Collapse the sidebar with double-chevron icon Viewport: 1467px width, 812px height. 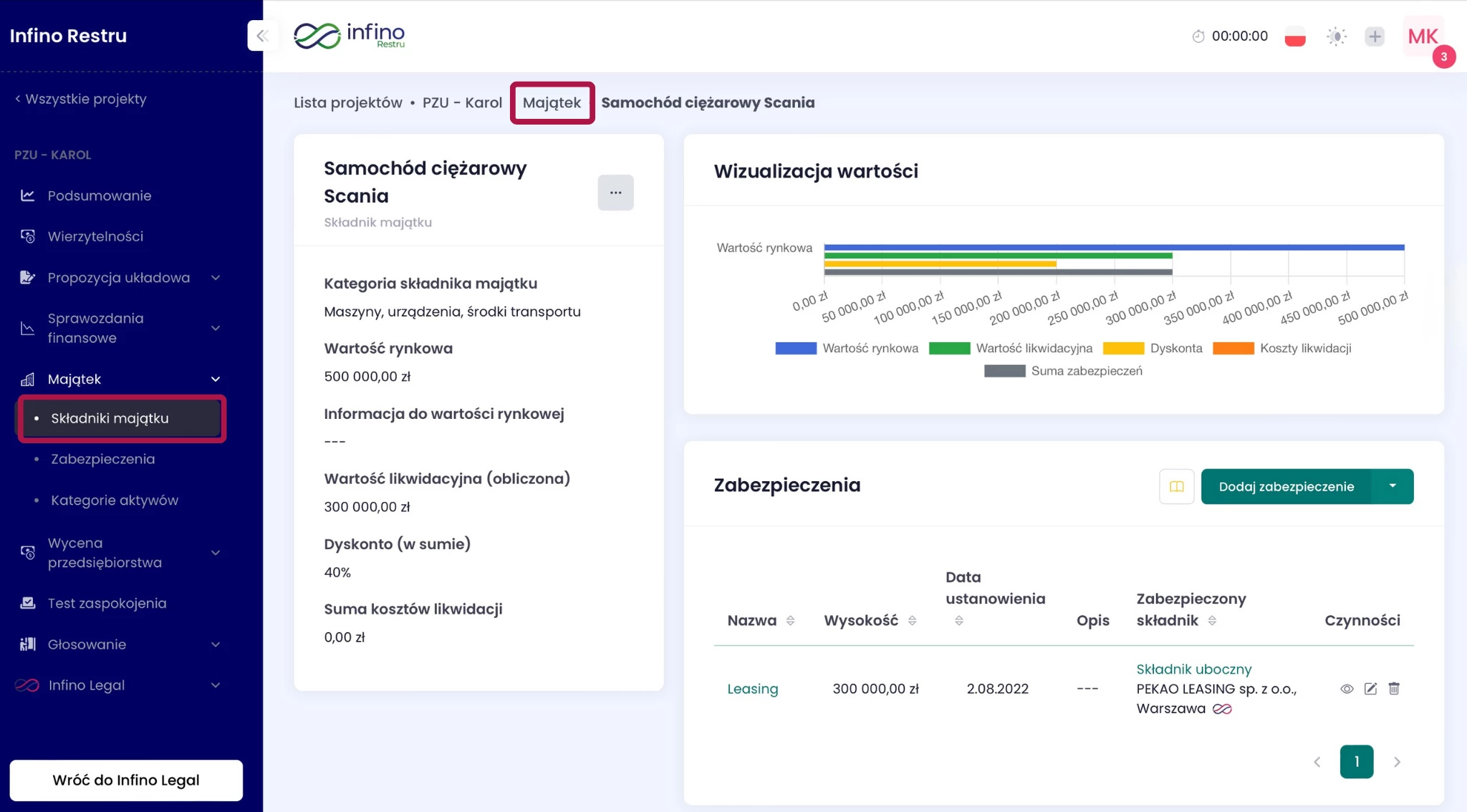262,36
